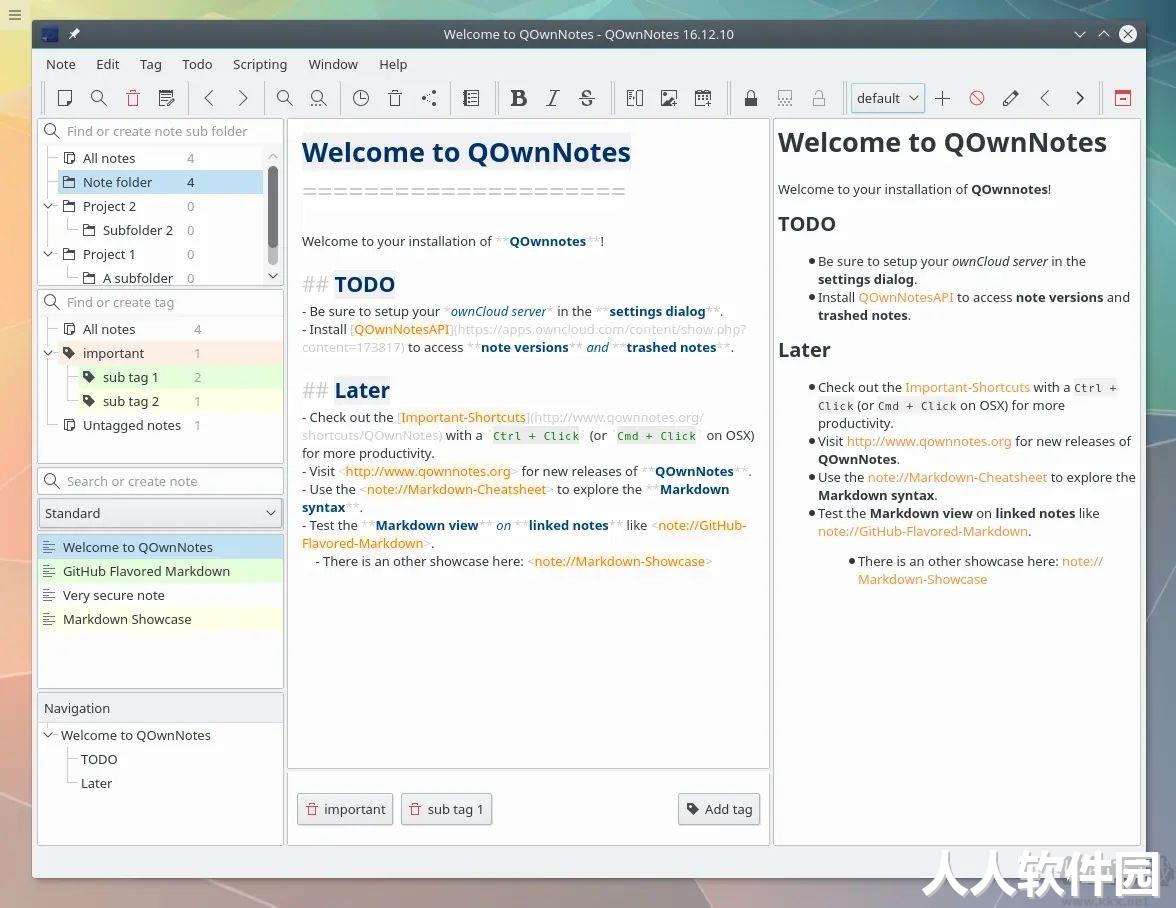Click the share note icon
This screenshot has width=1176, height=908.
(x=429, y=98)
